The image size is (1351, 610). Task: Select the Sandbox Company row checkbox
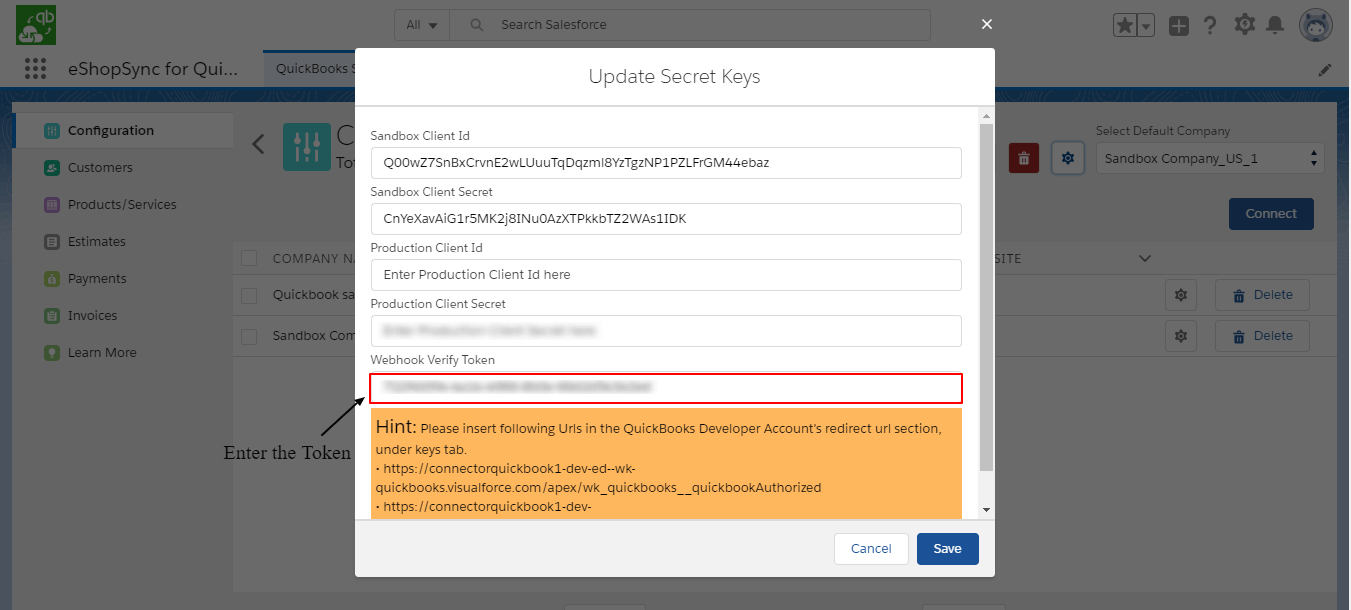pyautogui.click(x=250, y=336)
